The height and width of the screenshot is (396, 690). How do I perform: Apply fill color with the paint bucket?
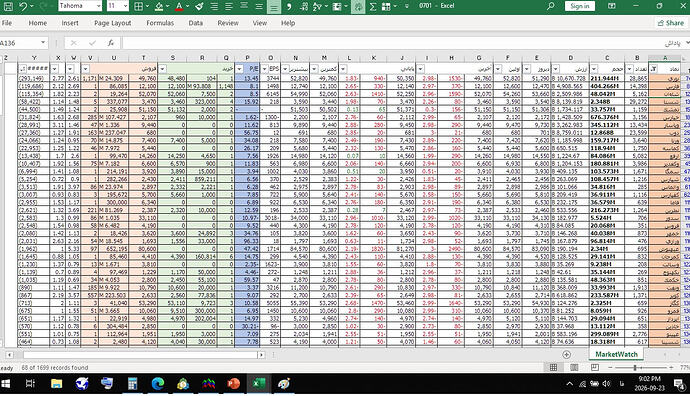(159, 6)
